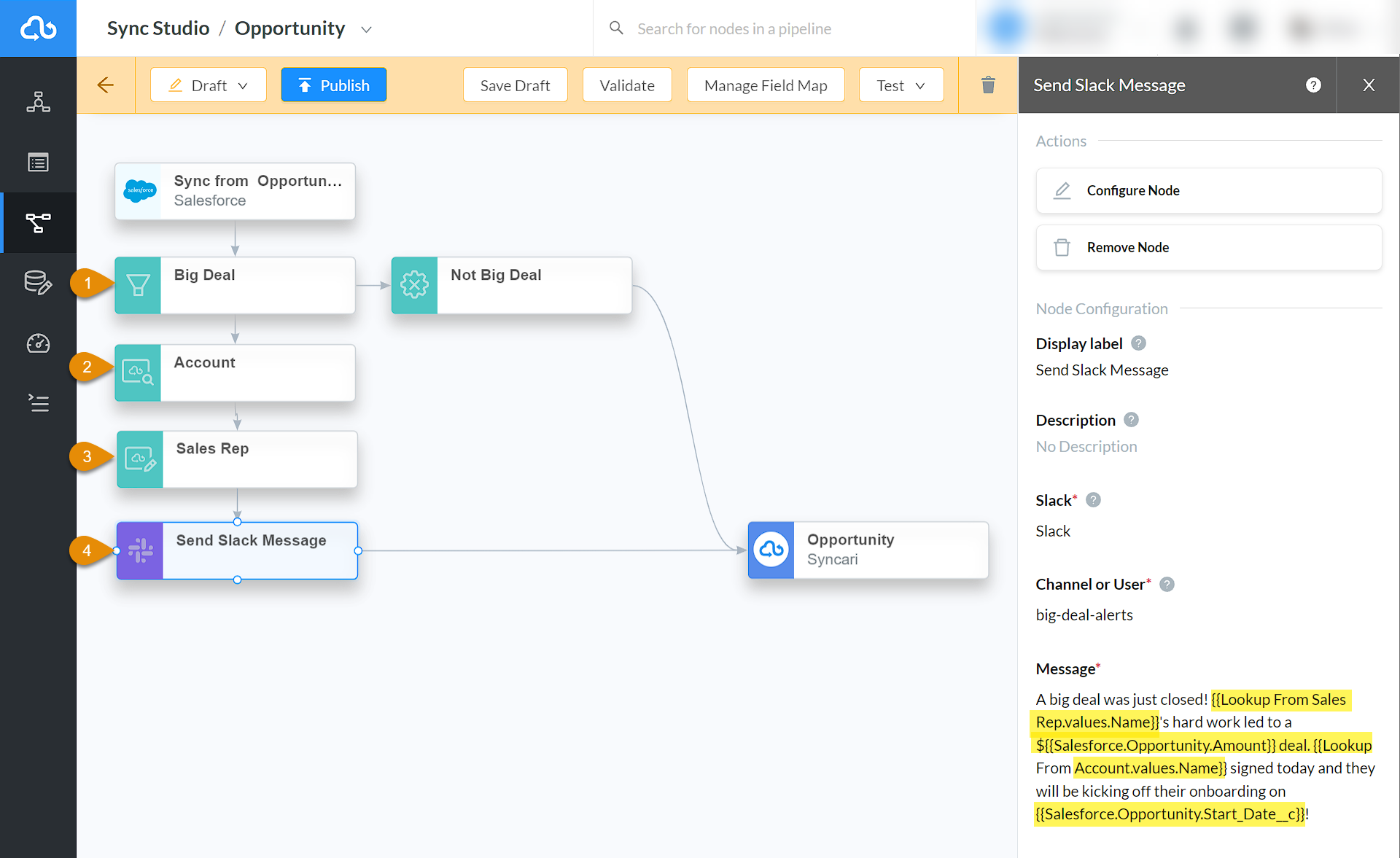Select the Sync from Opportunity node label

coord(258,181)
